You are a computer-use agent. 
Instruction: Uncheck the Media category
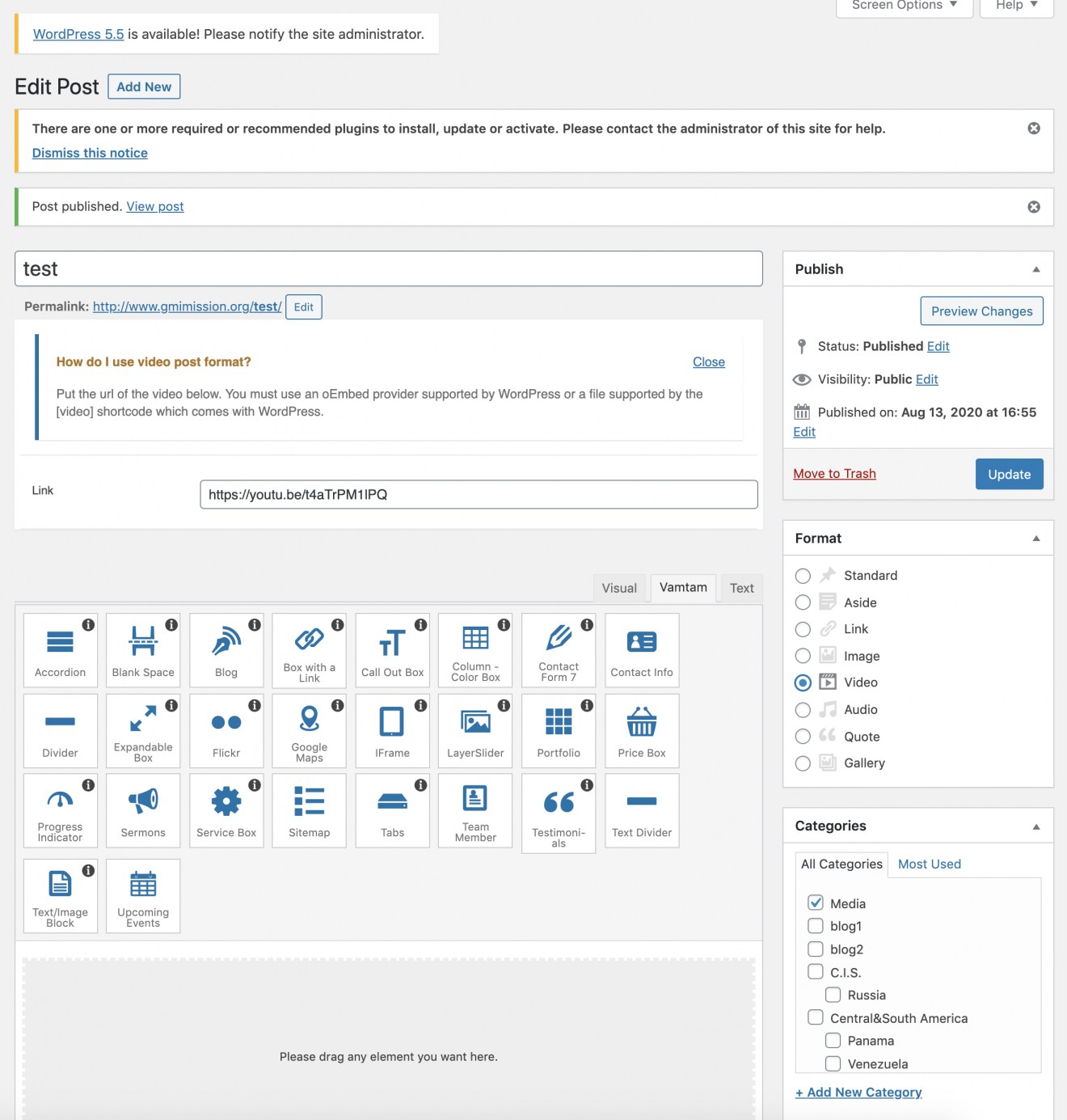click(x=816, y=902)
